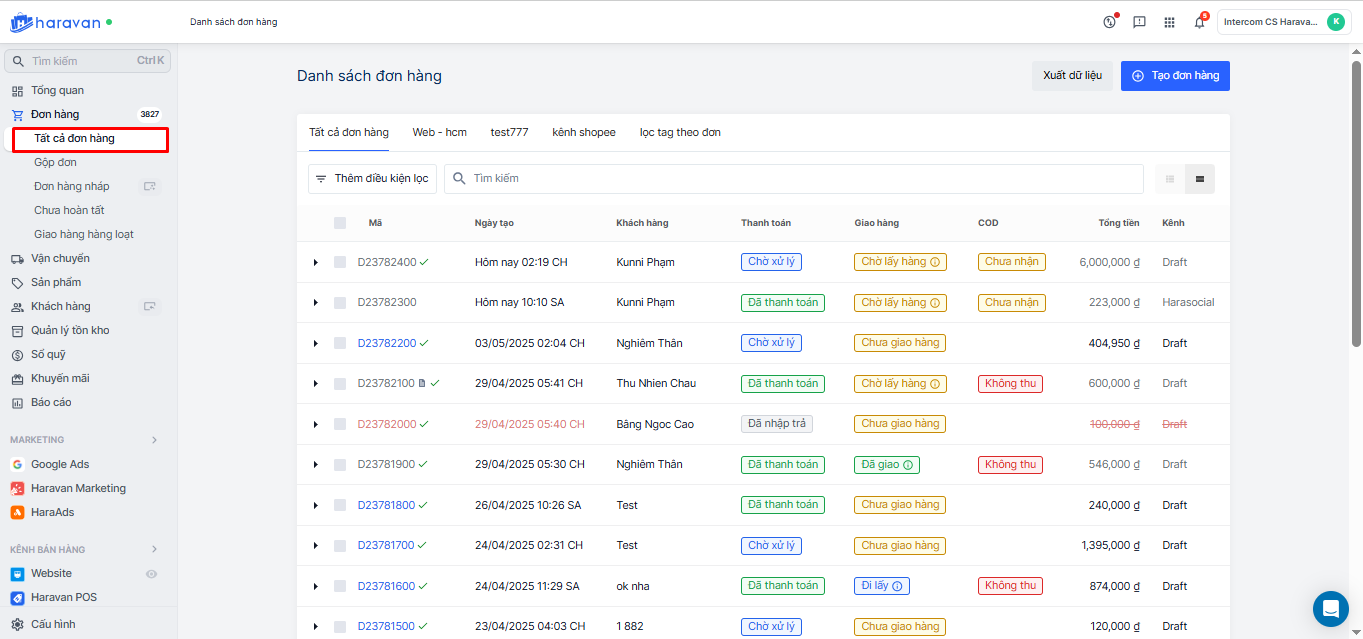Expand the Marketing section chevron
This screenshot has width=1363, height=639.
pos(154,440)
